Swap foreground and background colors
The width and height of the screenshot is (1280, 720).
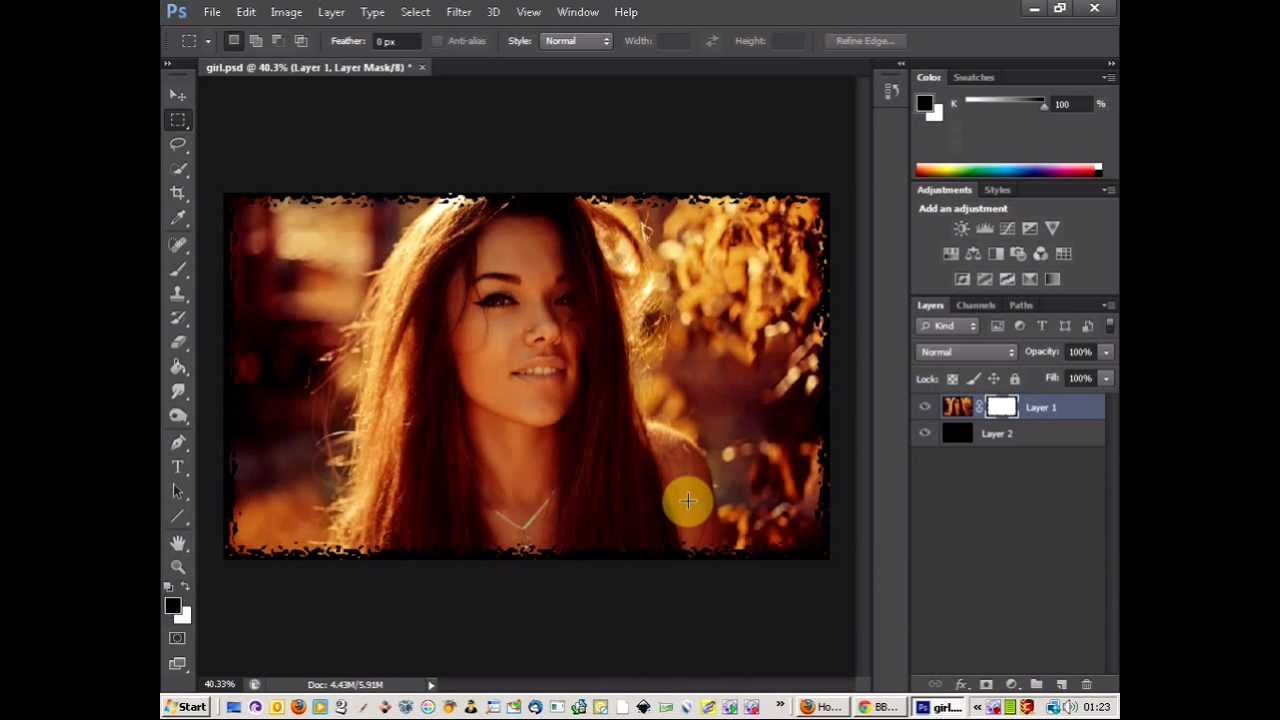click(x=185, y=587)
